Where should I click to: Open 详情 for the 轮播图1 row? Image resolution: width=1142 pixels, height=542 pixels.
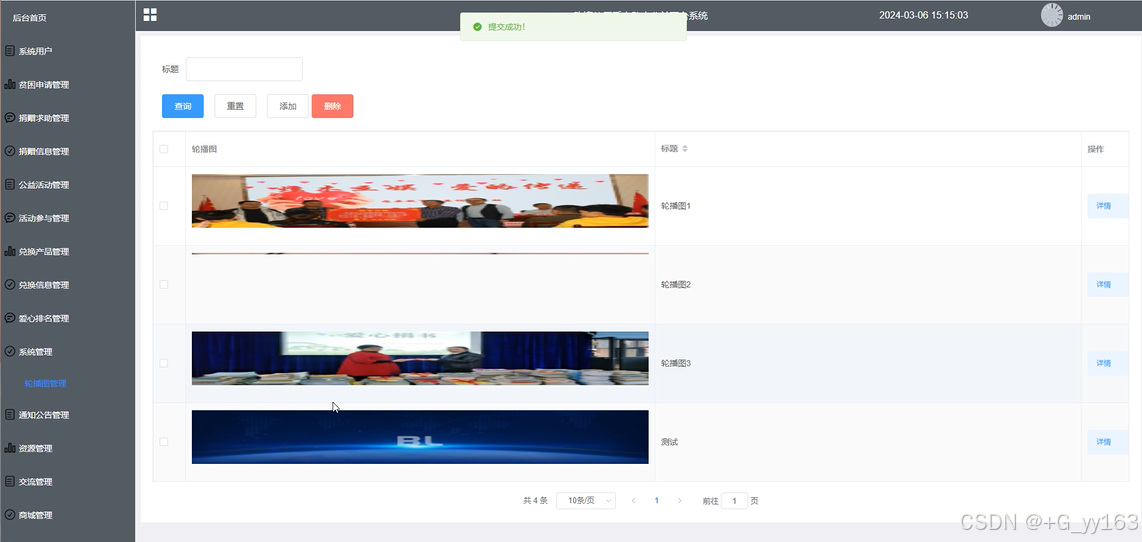click(1108, 205)
